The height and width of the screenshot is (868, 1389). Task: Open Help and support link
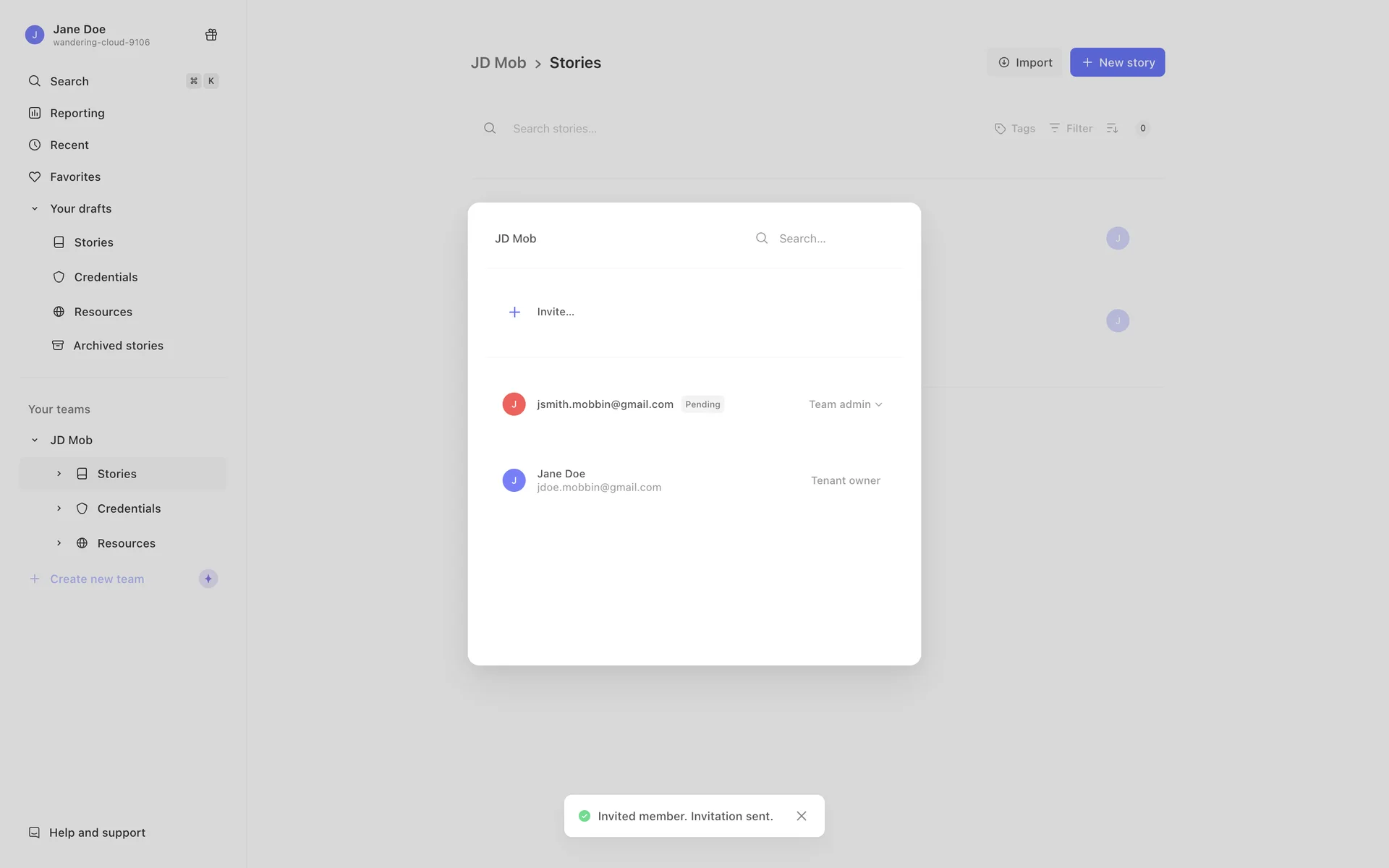point(96,833)
